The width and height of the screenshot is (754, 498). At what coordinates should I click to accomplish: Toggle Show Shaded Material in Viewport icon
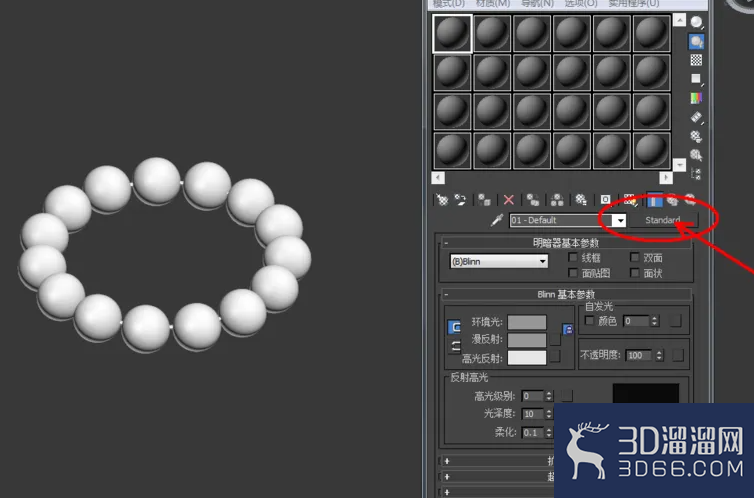click(x=630, y=199)
